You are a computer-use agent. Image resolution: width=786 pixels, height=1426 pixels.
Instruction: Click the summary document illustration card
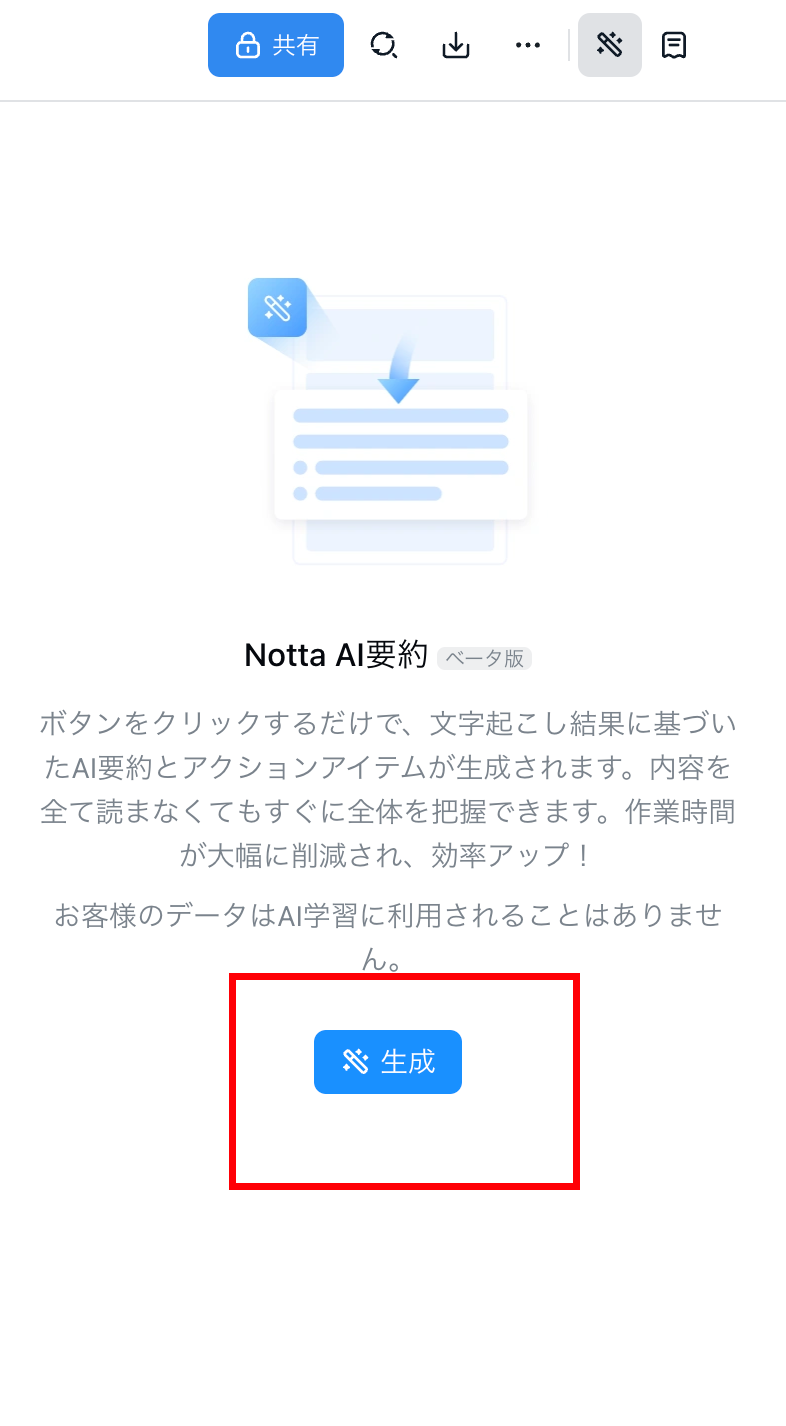400,455
